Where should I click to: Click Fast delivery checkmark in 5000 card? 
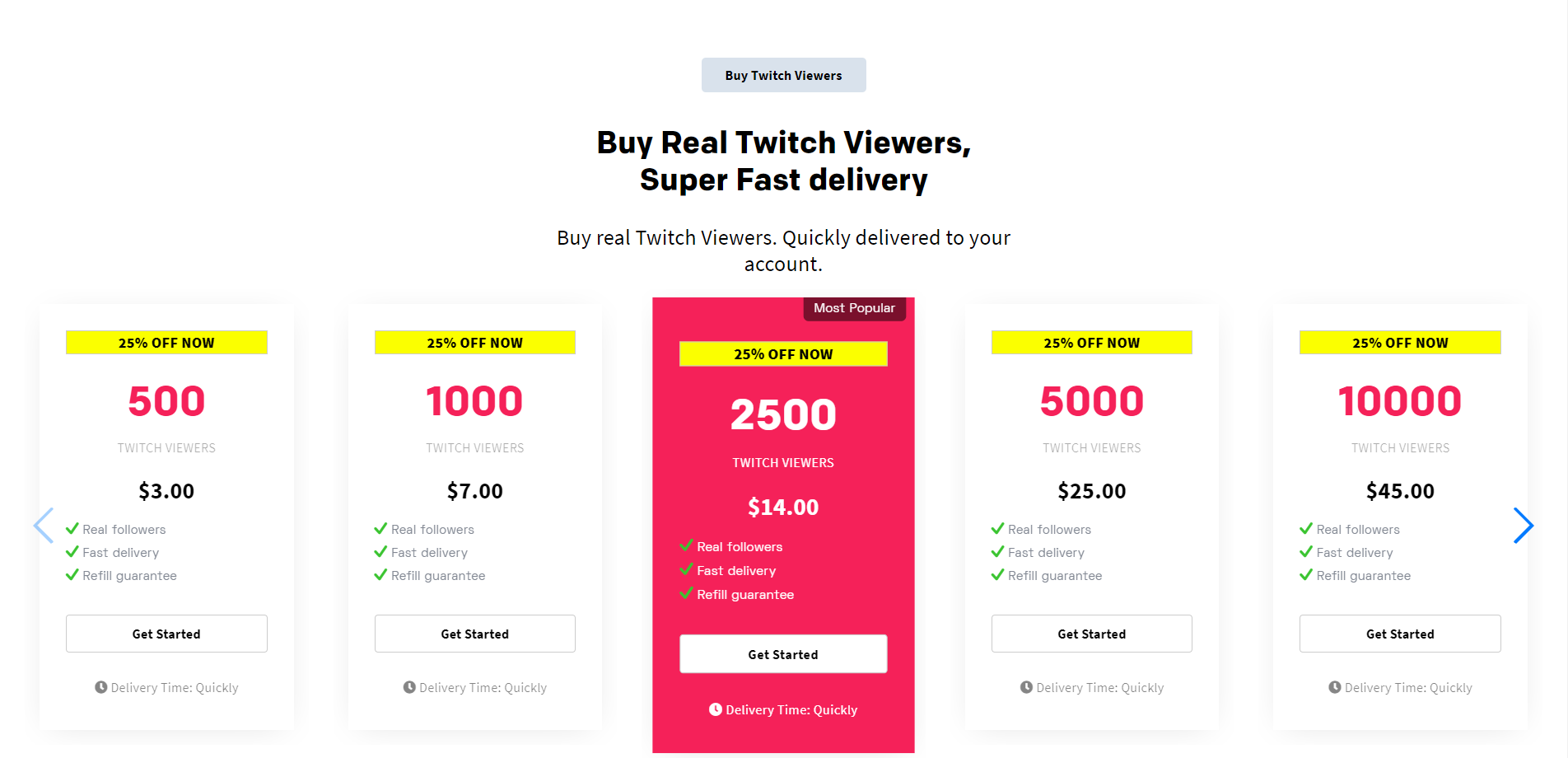pyautogui.click(x=997, y=552)
